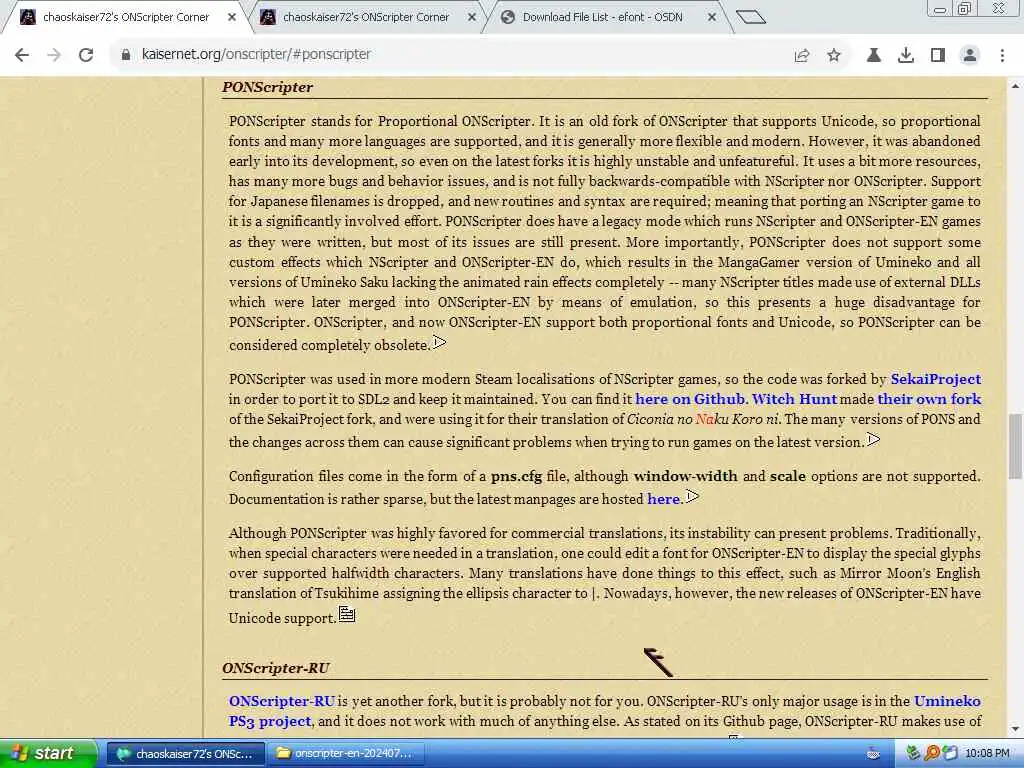Open Chrome Labs flask icon
The height and width of the screenshot is (768, 1024).
point(874,56)
